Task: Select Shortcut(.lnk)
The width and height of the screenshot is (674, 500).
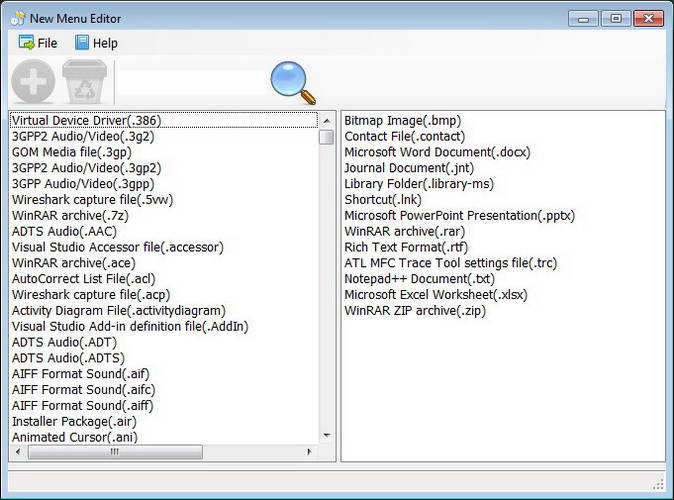Action: (503, 200)
